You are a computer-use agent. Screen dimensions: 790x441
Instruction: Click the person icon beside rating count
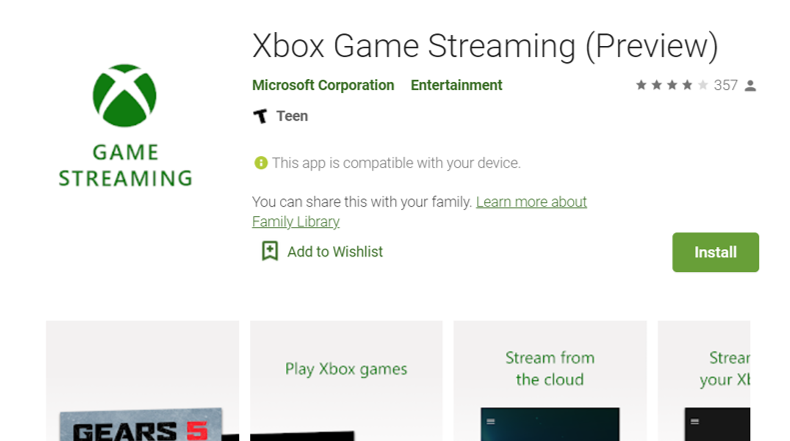click(751, 86)
